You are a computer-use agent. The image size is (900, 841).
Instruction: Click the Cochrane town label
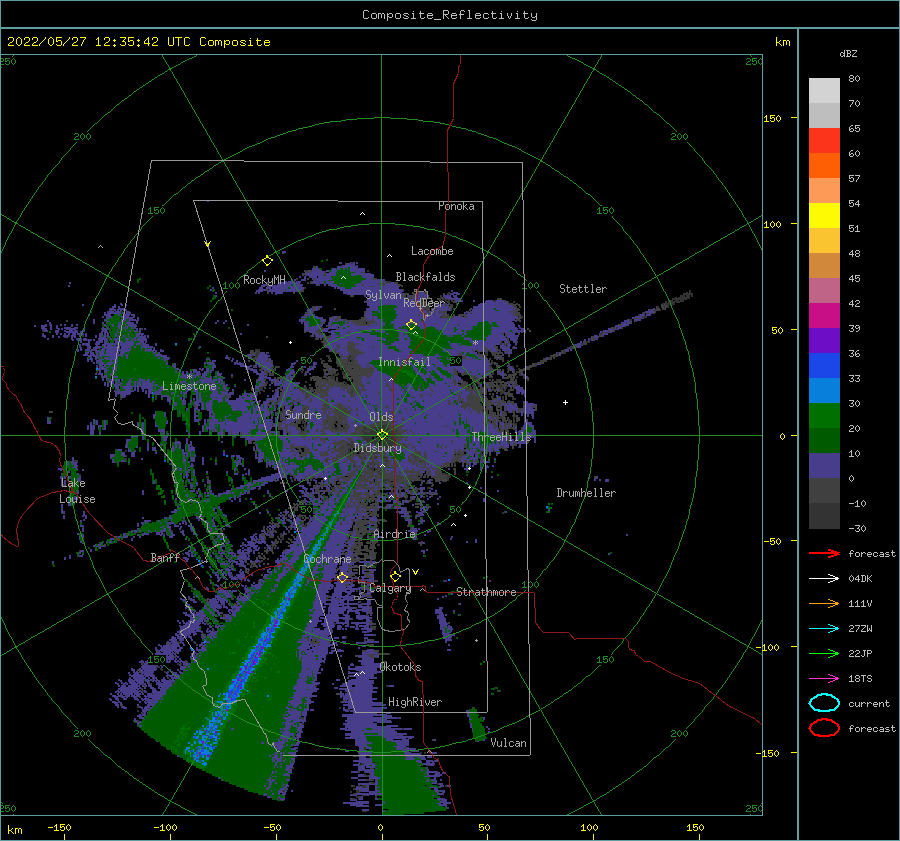pyautogui.click(x=327, y=559)
